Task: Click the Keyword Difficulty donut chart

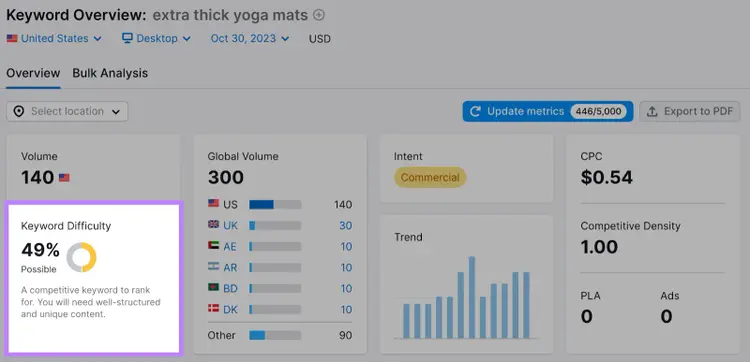Action: (x=81, y=257)
